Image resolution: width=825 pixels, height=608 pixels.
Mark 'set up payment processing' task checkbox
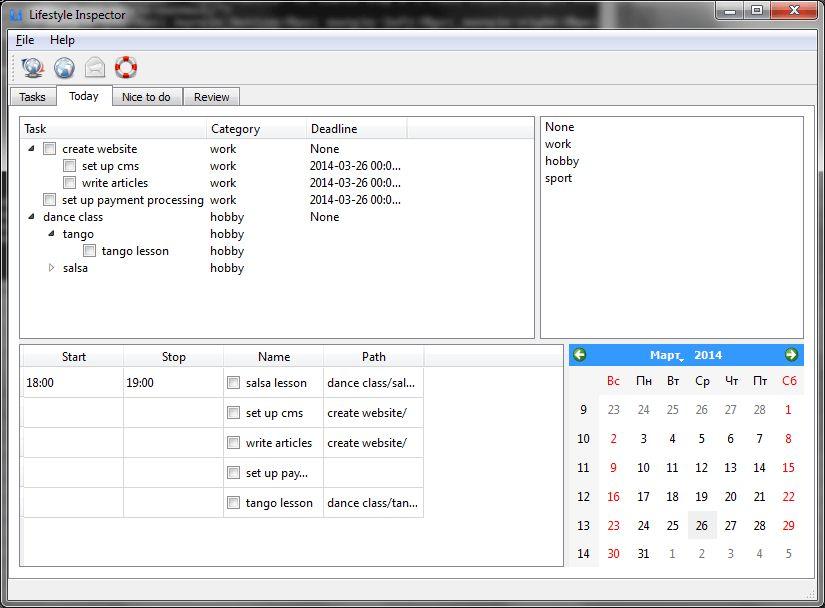49,200
